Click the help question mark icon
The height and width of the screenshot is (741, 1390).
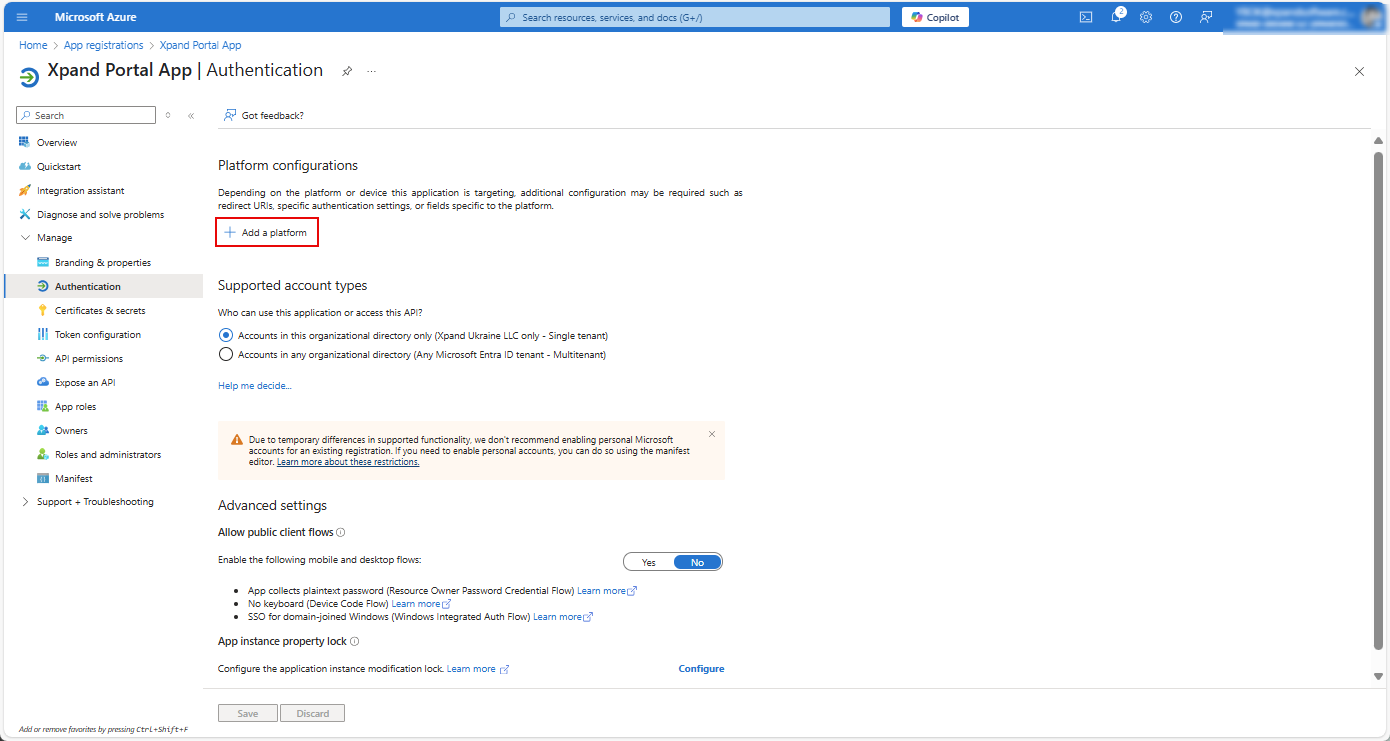(1176, 17)
